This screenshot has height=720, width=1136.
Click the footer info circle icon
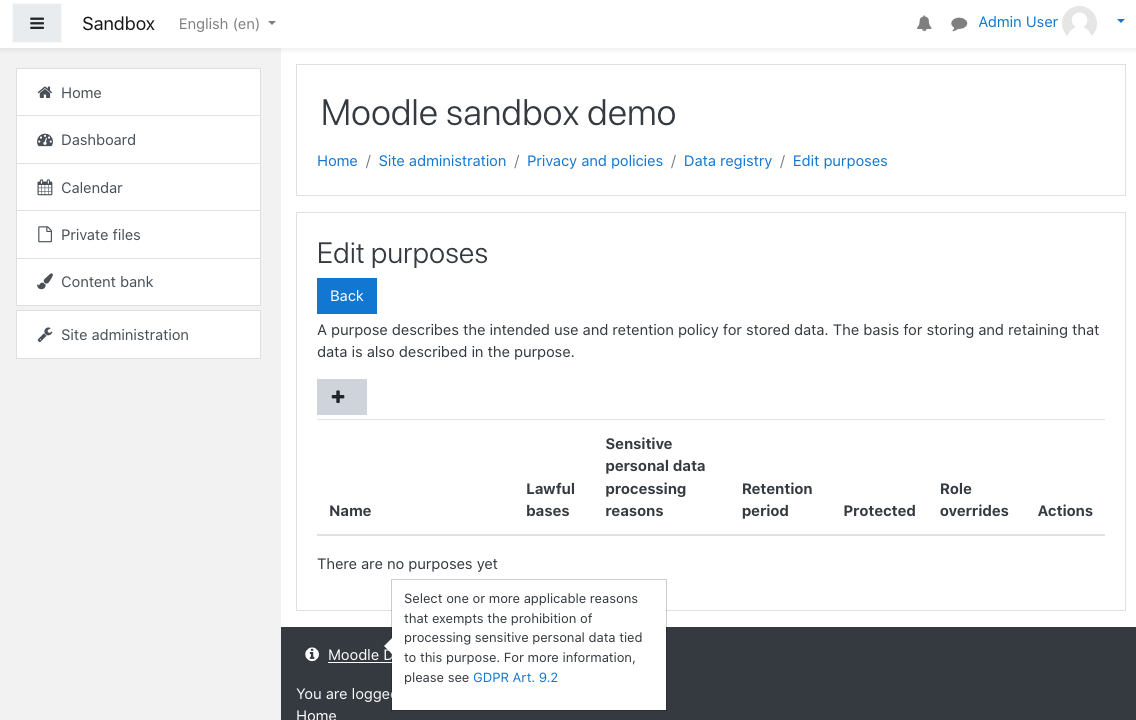[x=312, y=654]
